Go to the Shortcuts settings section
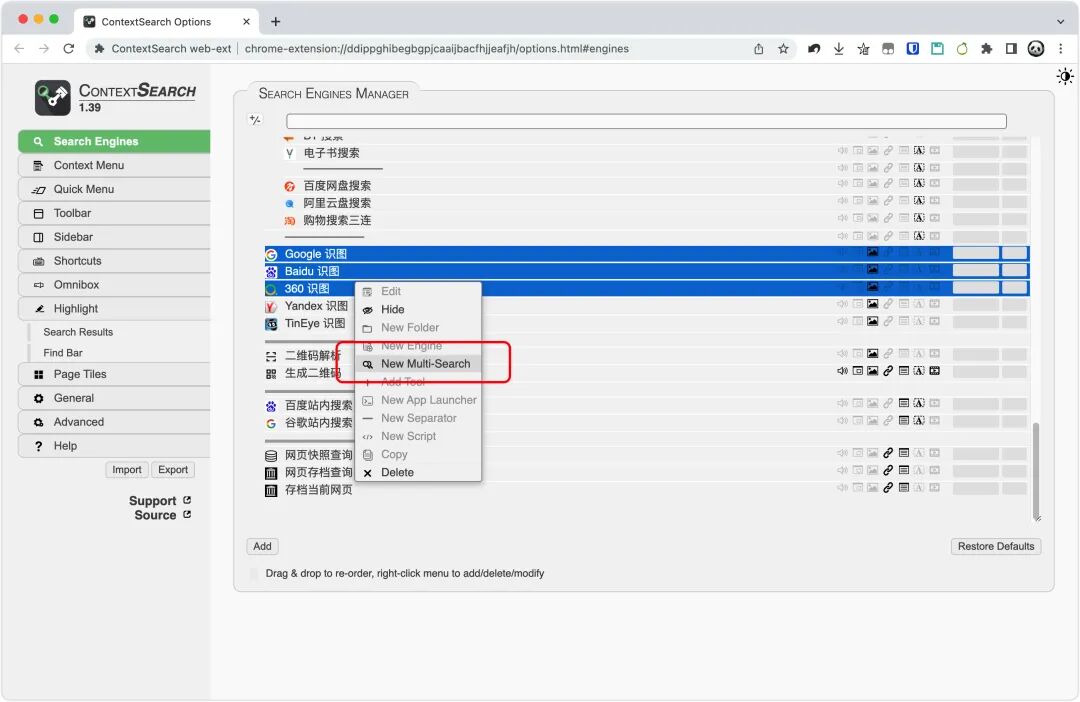 (114, 261)
